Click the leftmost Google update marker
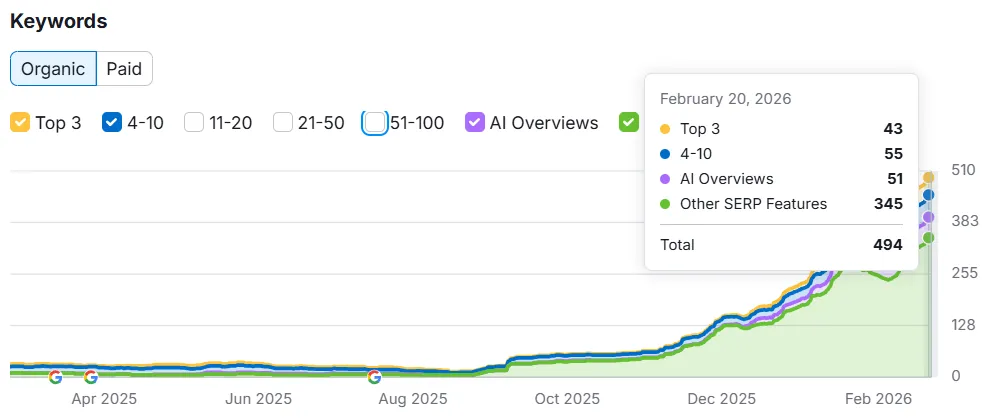The width and height of the screenshot is (982, 418). click(x=56, y=377)
